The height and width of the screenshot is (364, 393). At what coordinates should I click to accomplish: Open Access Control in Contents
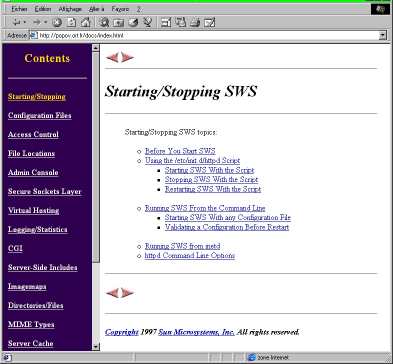pos(33,134)
